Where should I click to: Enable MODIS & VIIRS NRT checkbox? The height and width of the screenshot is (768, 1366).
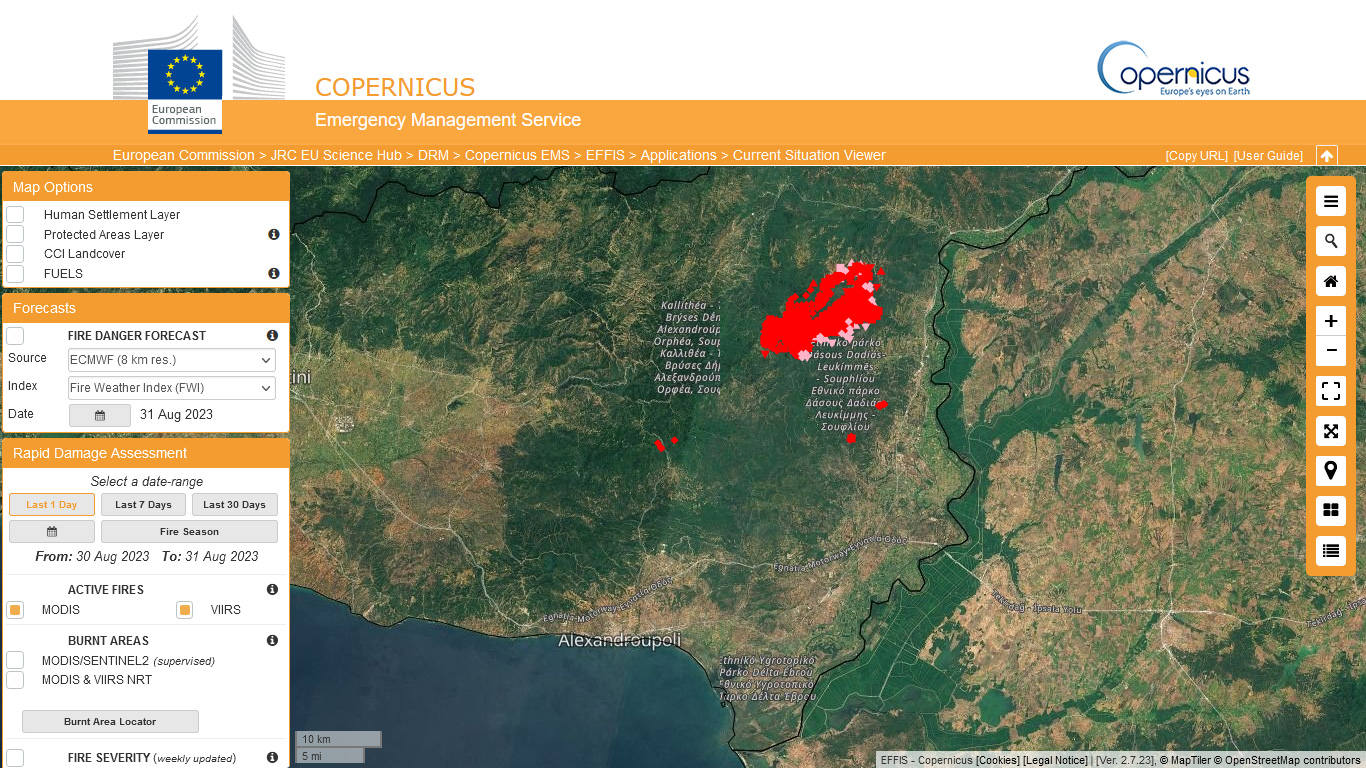(15, 680)
